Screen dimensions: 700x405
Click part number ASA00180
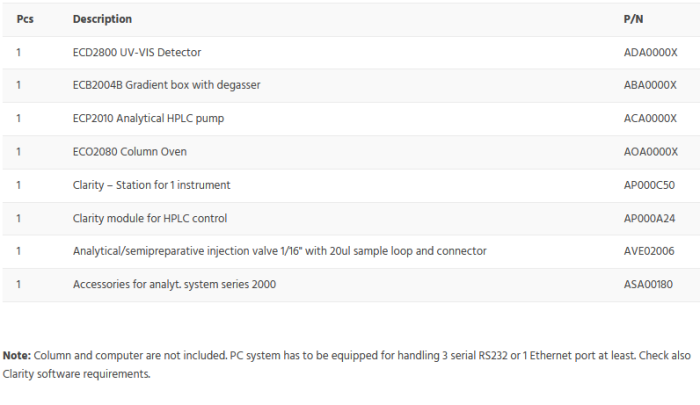pyautogui.click(x=648, y=284)
